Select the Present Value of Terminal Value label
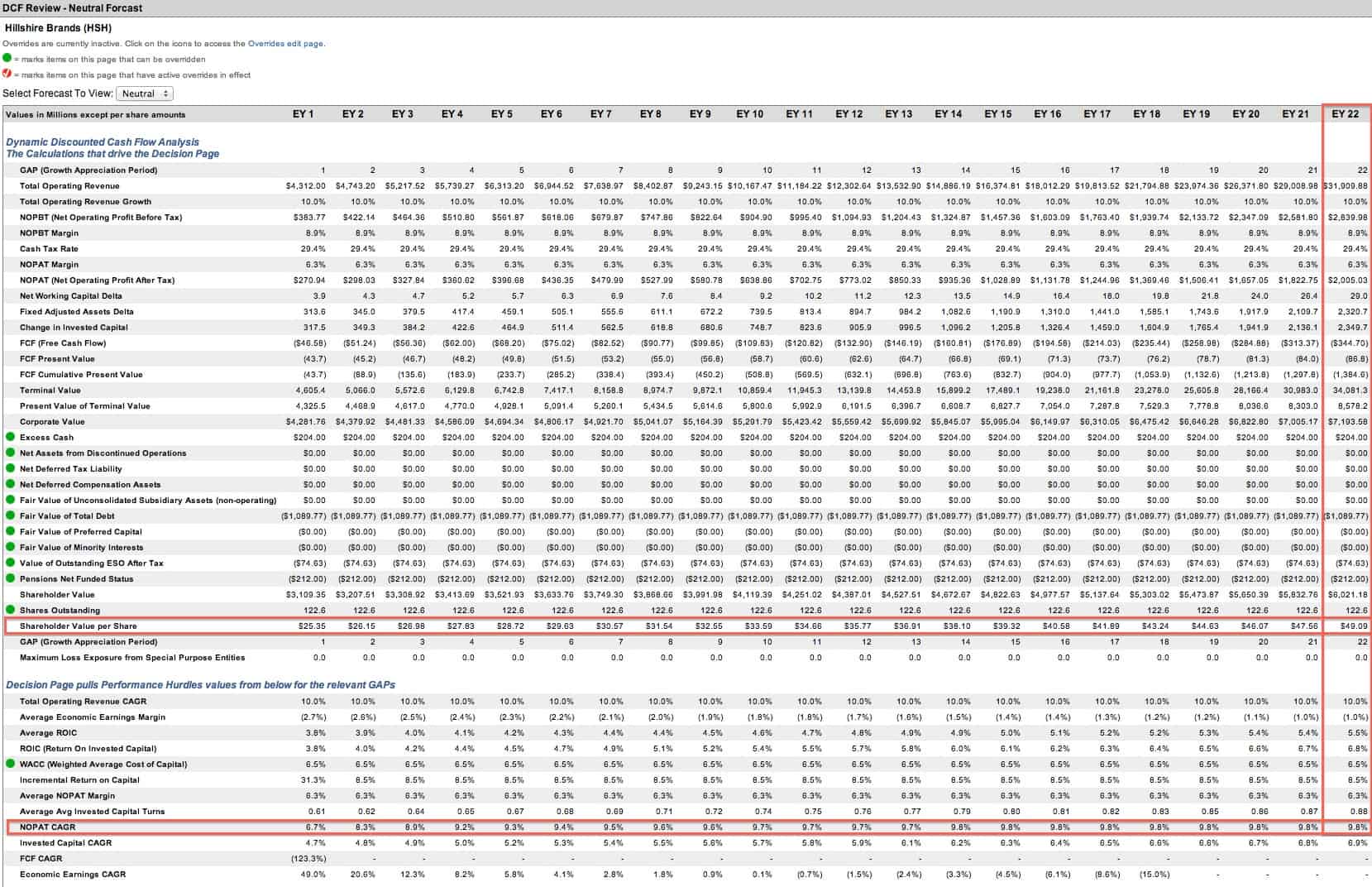The image size is (1372, 887). click(85, 406)
